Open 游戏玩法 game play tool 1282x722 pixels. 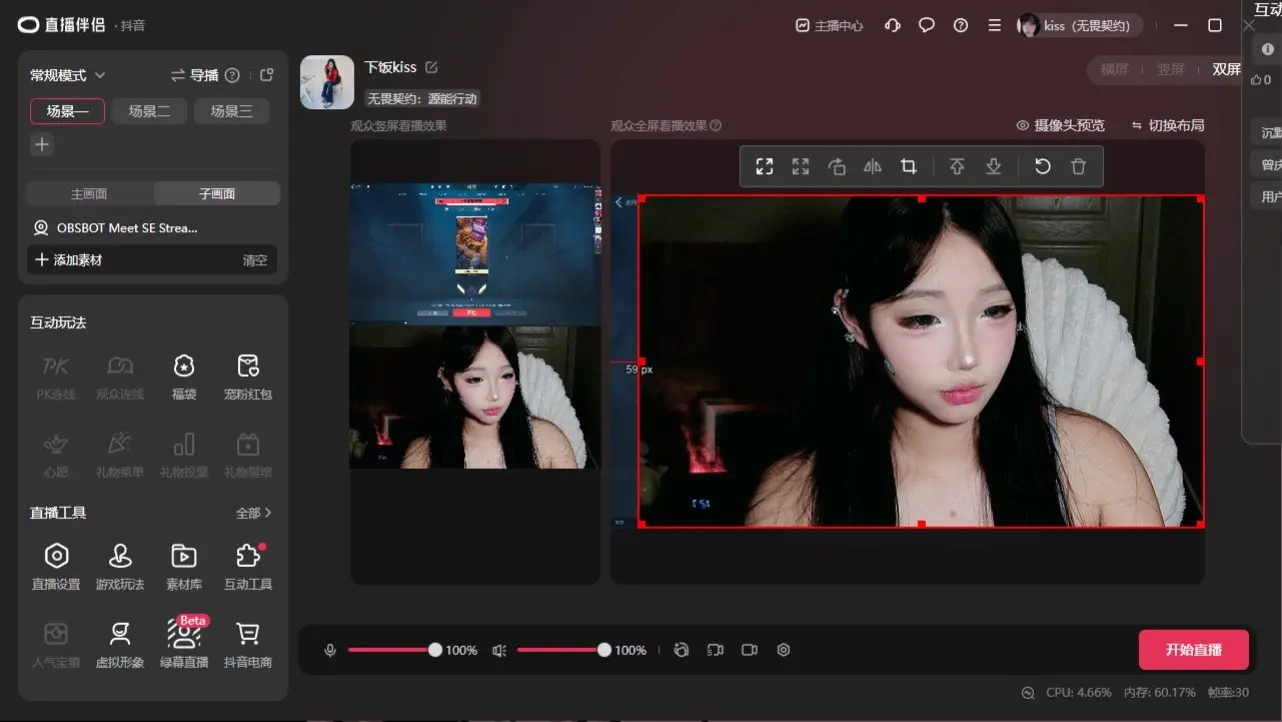[x=120, y=566]
